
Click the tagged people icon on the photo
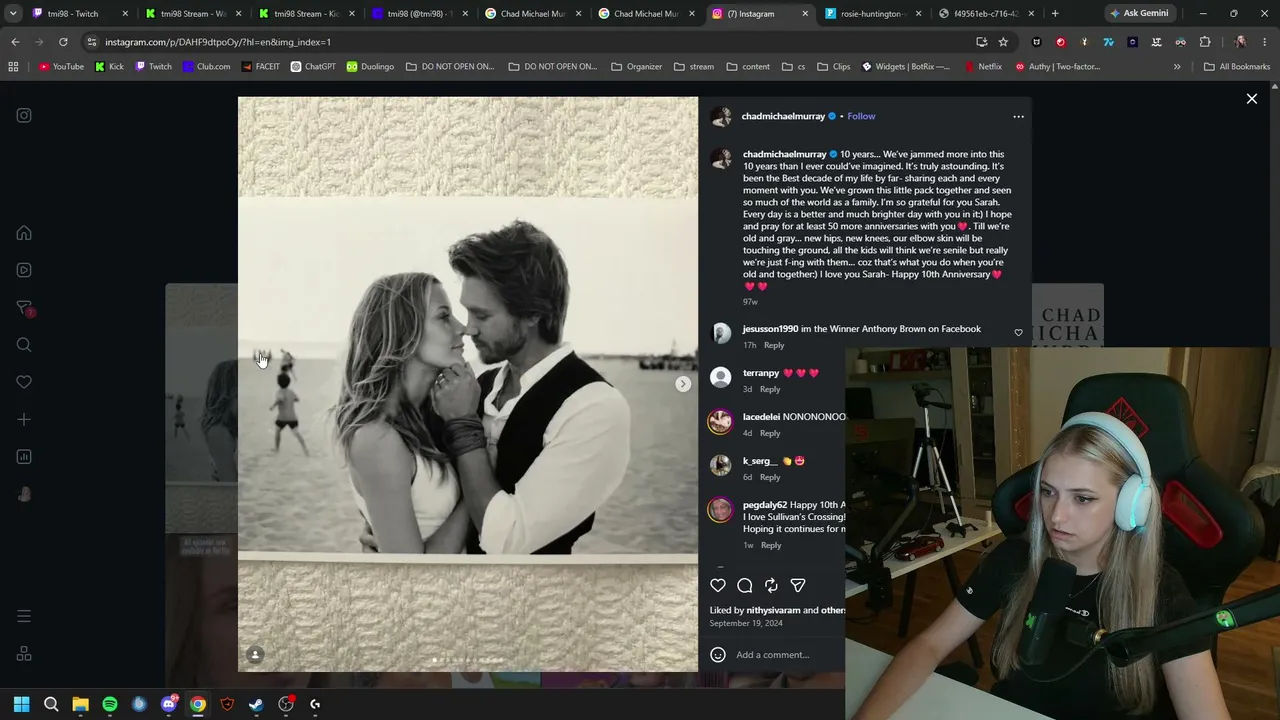point(255,655)
